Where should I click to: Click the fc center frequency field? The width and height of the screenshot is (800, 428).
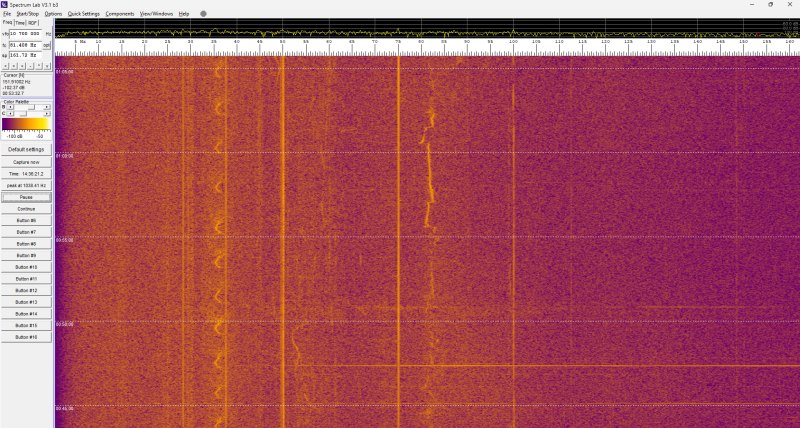(x=26, y=45)
